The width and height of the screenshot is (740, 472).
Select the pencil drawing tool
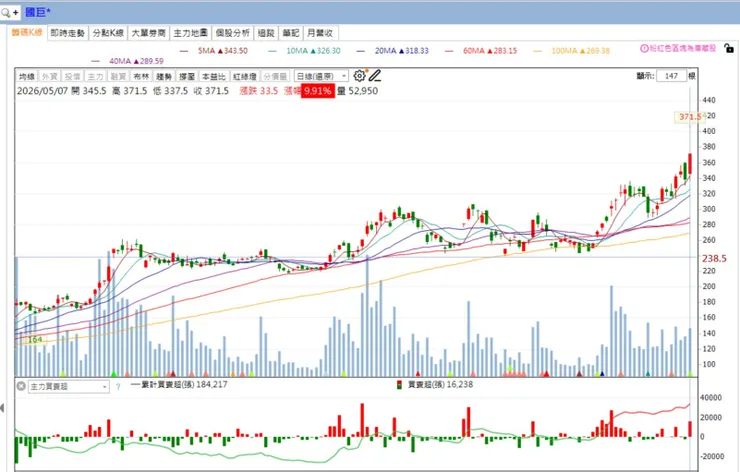click(x=375, y=76)
